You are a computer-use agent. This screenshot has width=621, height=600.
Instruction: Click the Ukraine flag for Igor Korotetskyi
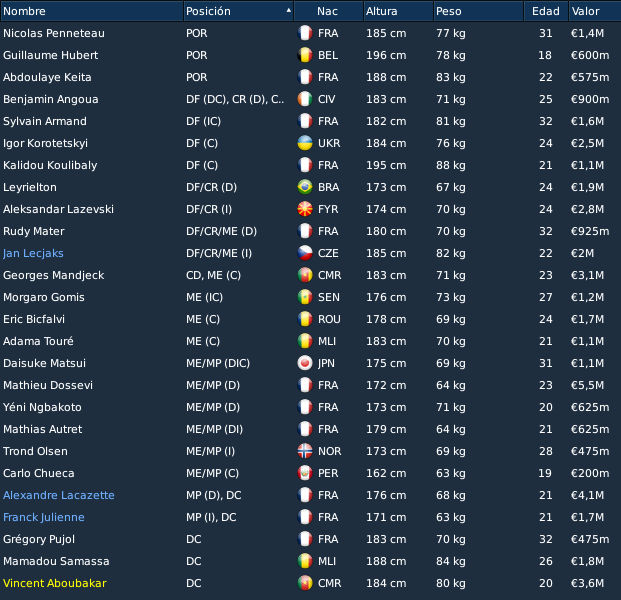[x=305, y=143]
